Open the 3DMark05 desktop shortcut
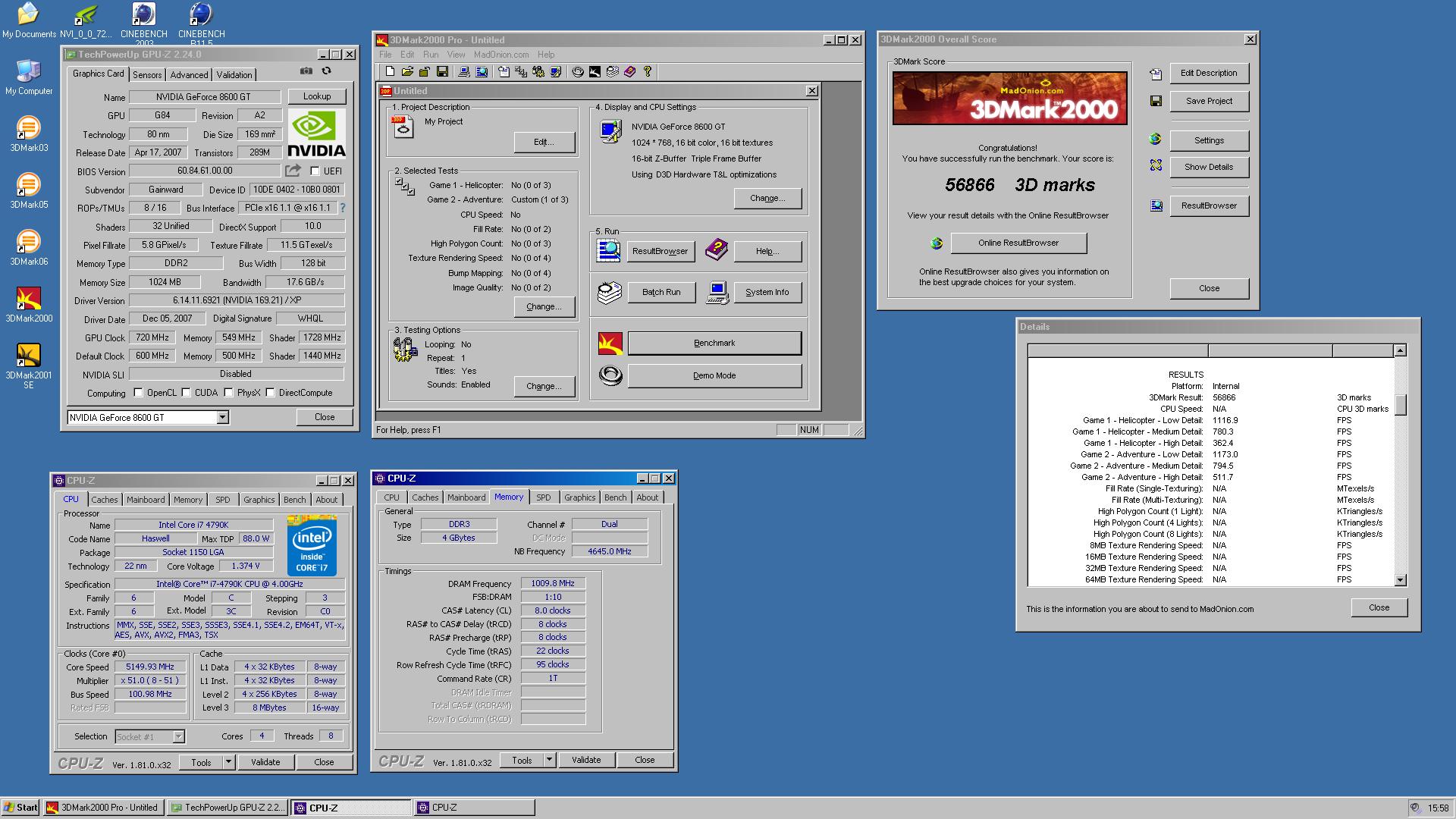Viewport: 1456px width, 819px height. coord(29,191)
